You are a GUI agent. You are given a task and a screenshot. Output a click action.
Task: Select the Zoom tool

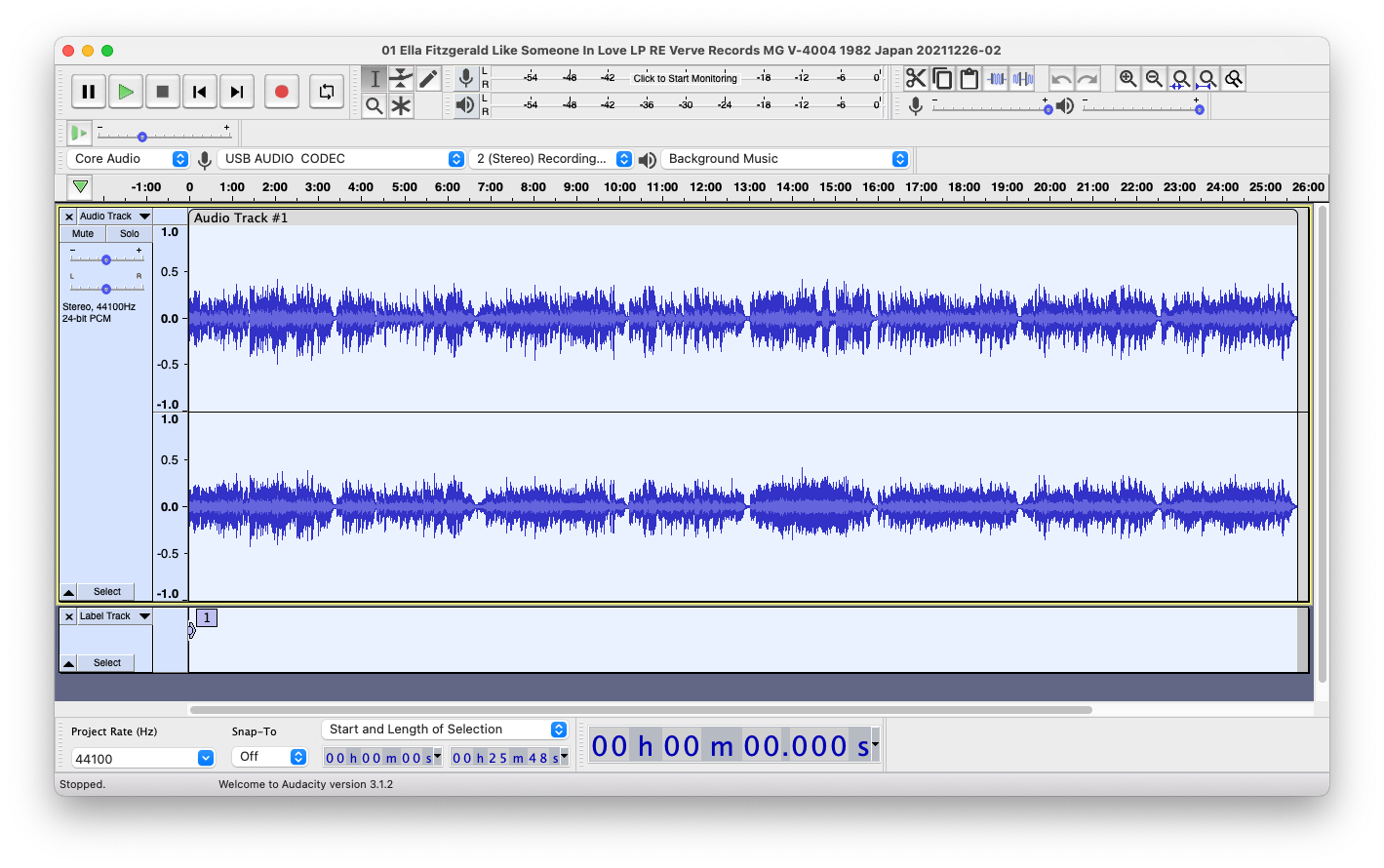coord(374,105)
